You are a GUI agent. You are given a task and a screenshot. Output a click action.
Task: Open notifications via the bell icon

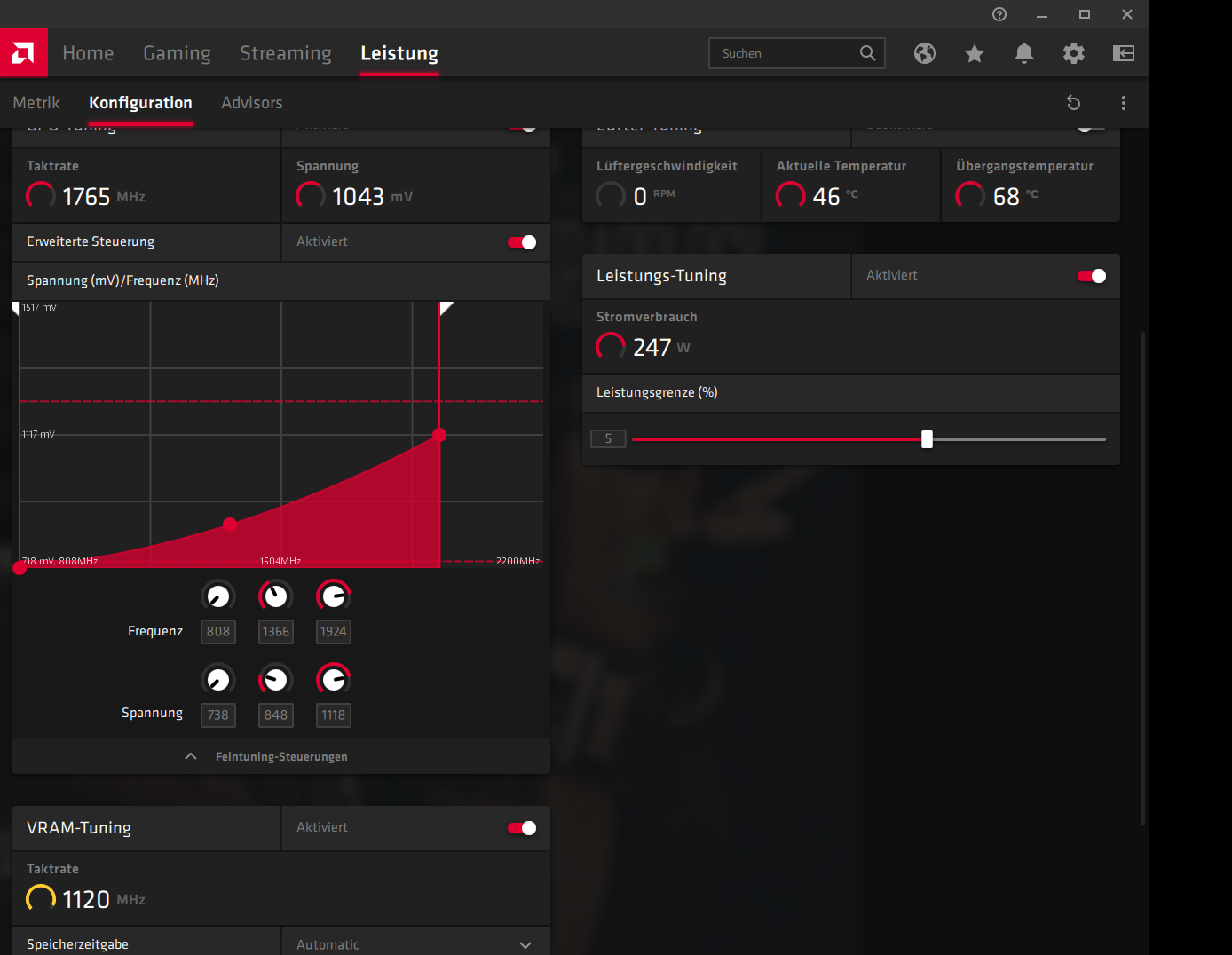click(1023, 53)
